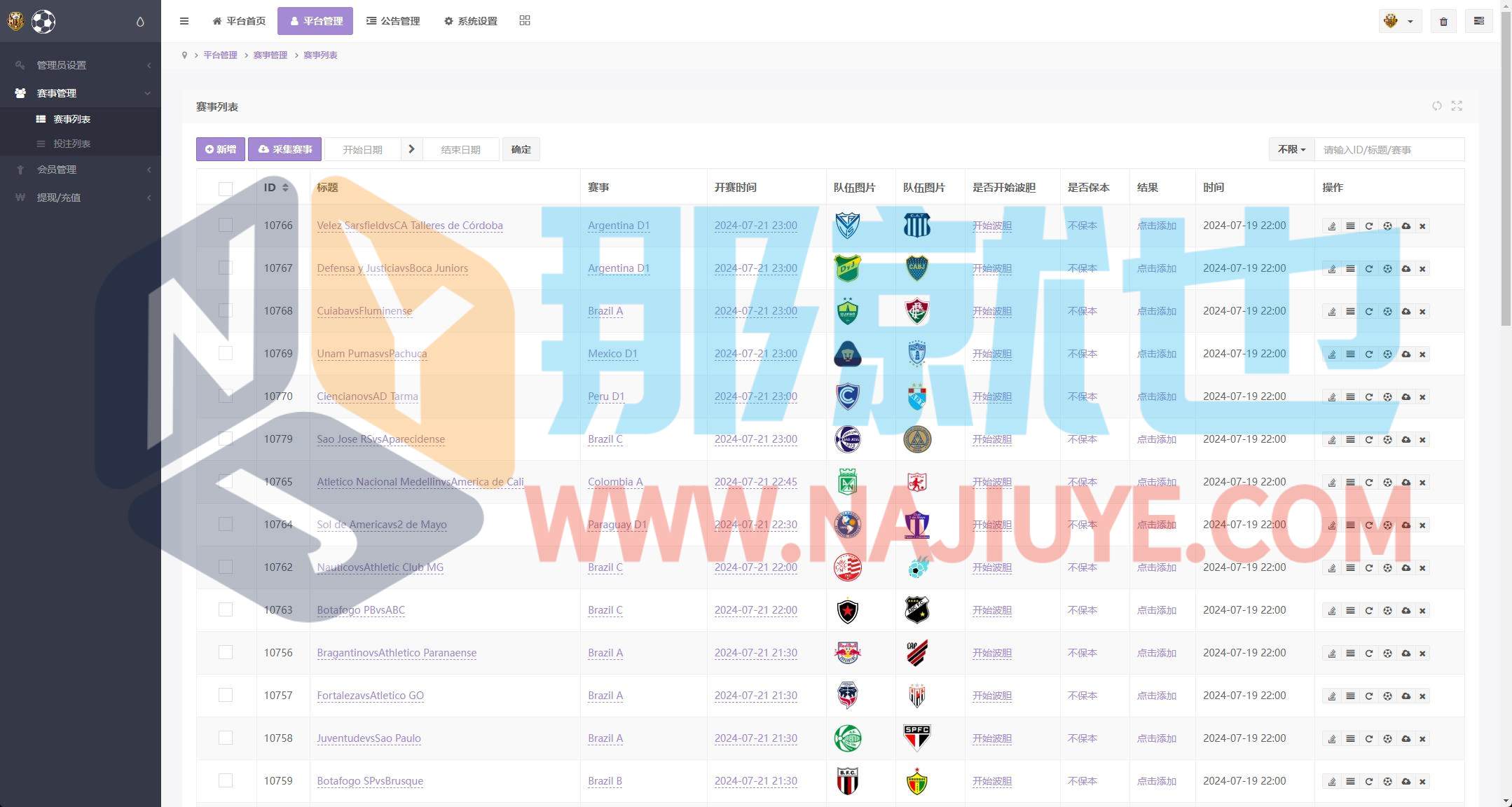Viewport: 1512px width, 807px height.
Task: Open the grid apps icon in top nav
Action: (x=525, y=21)
